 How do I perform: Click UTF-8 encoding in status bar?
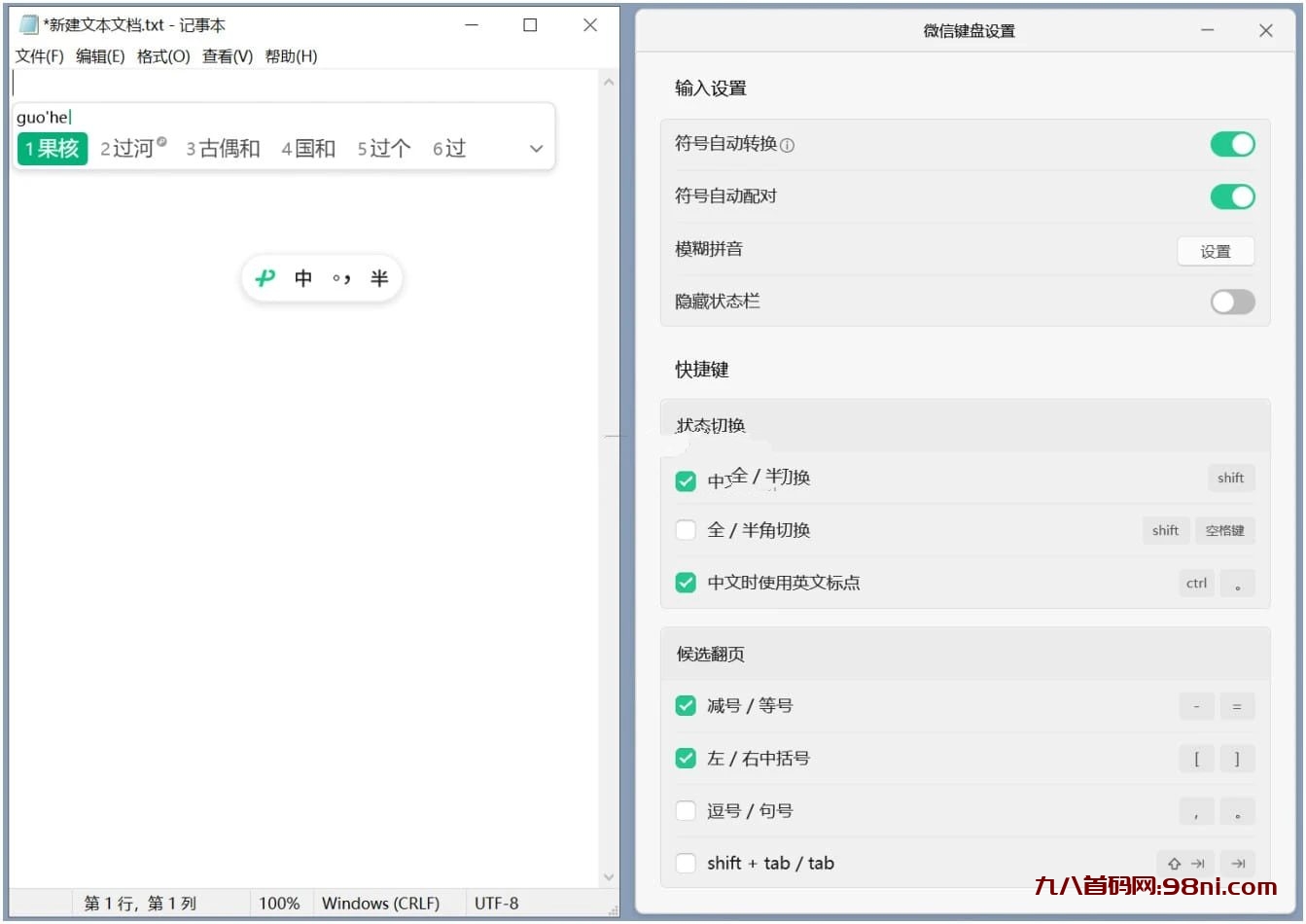[496, 904]
